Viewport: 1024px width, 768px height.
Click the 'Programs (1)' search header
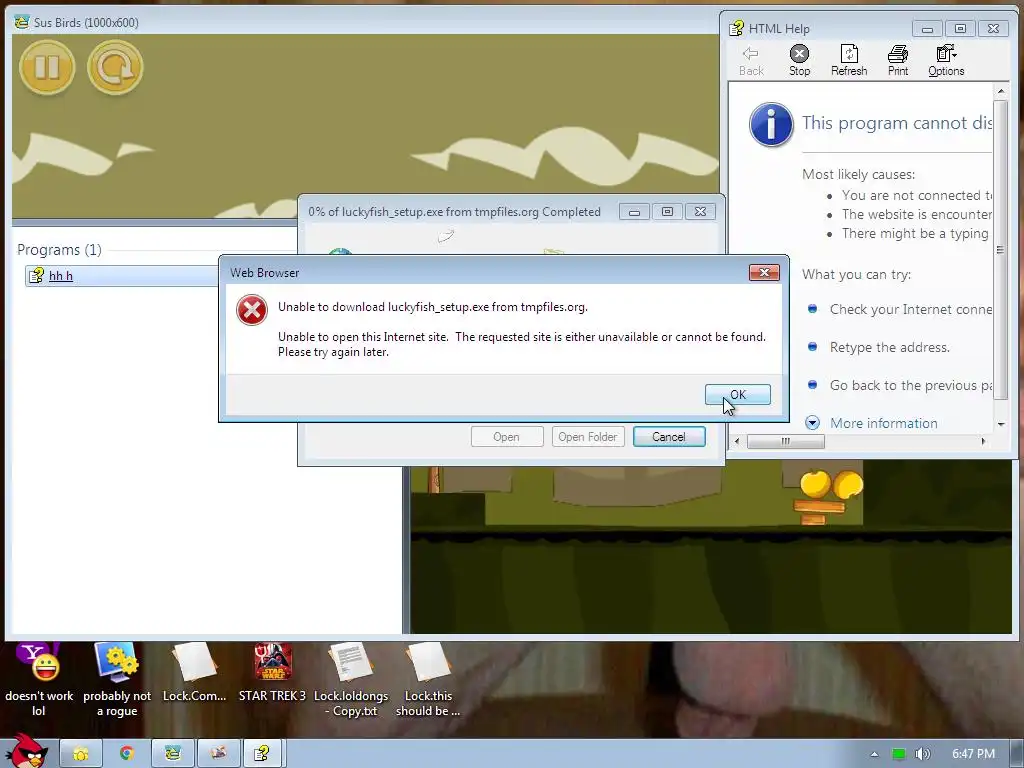coord(59,249)
